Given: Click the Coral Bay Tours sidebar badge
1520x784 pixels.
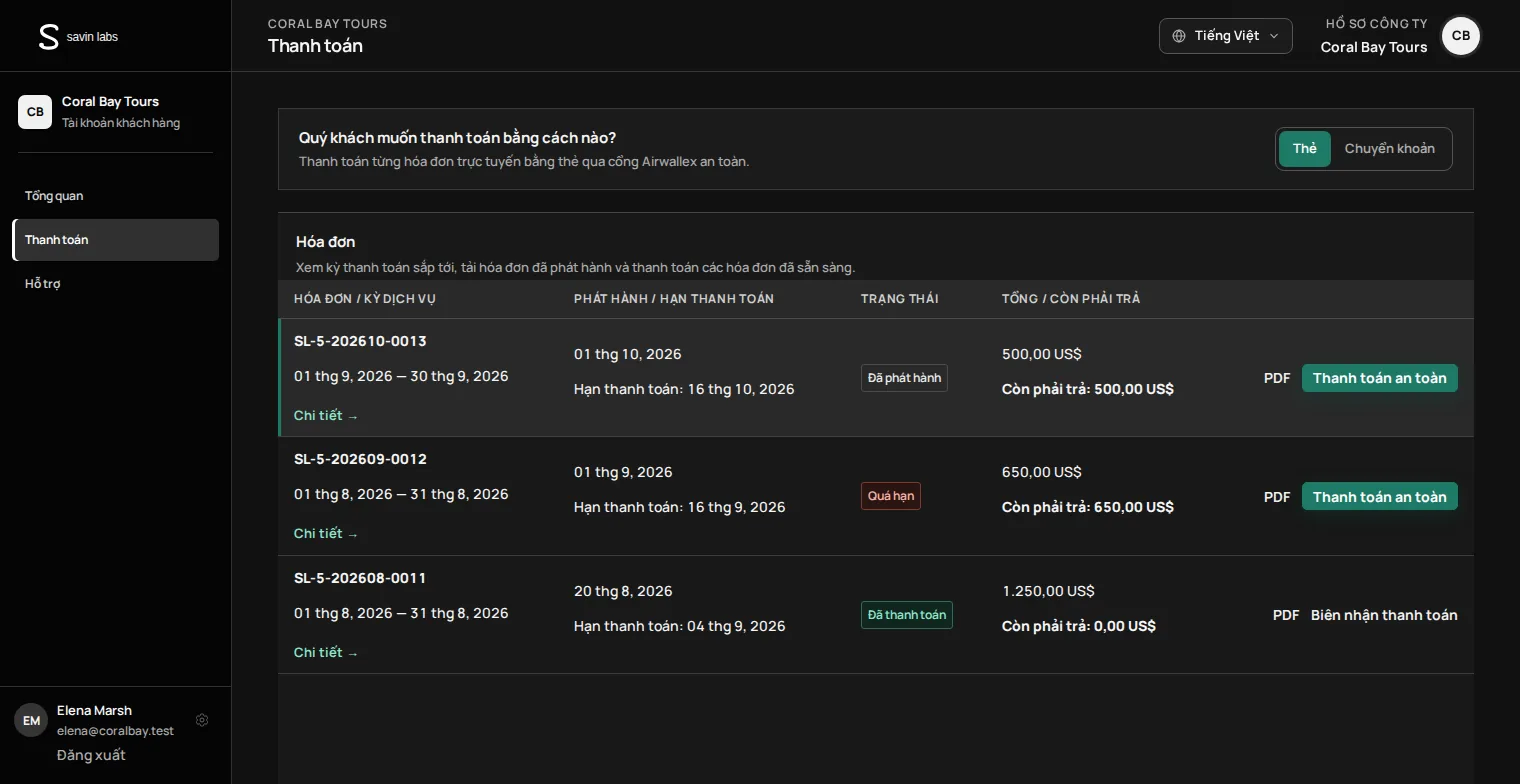Looking at the screenshot, I should 35,112.
